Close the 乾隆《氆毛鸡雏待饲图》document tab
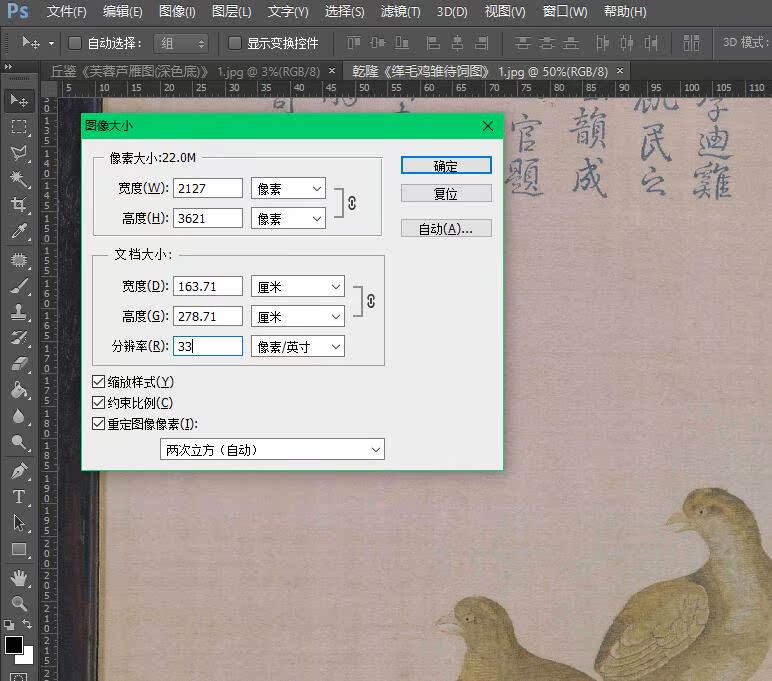Screen dimensions: 772x681 point(620,71)
